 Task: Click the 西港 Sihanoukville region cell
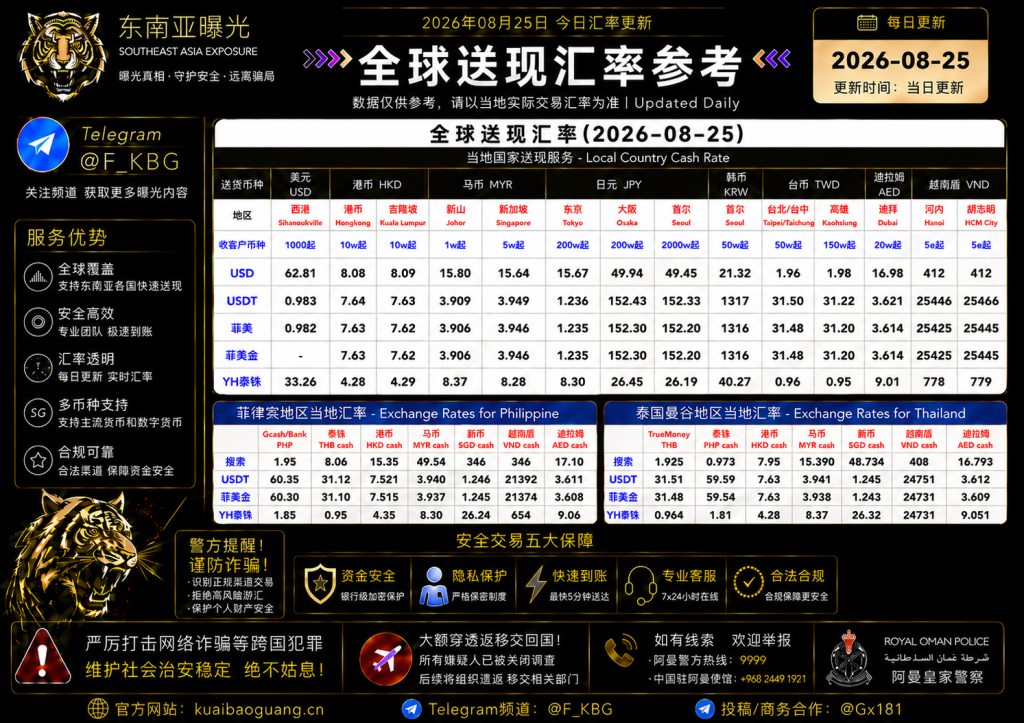(x=300, y=215)
